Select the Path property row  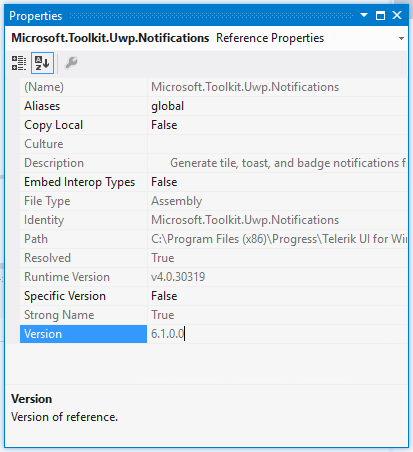(x=213, y=239)
